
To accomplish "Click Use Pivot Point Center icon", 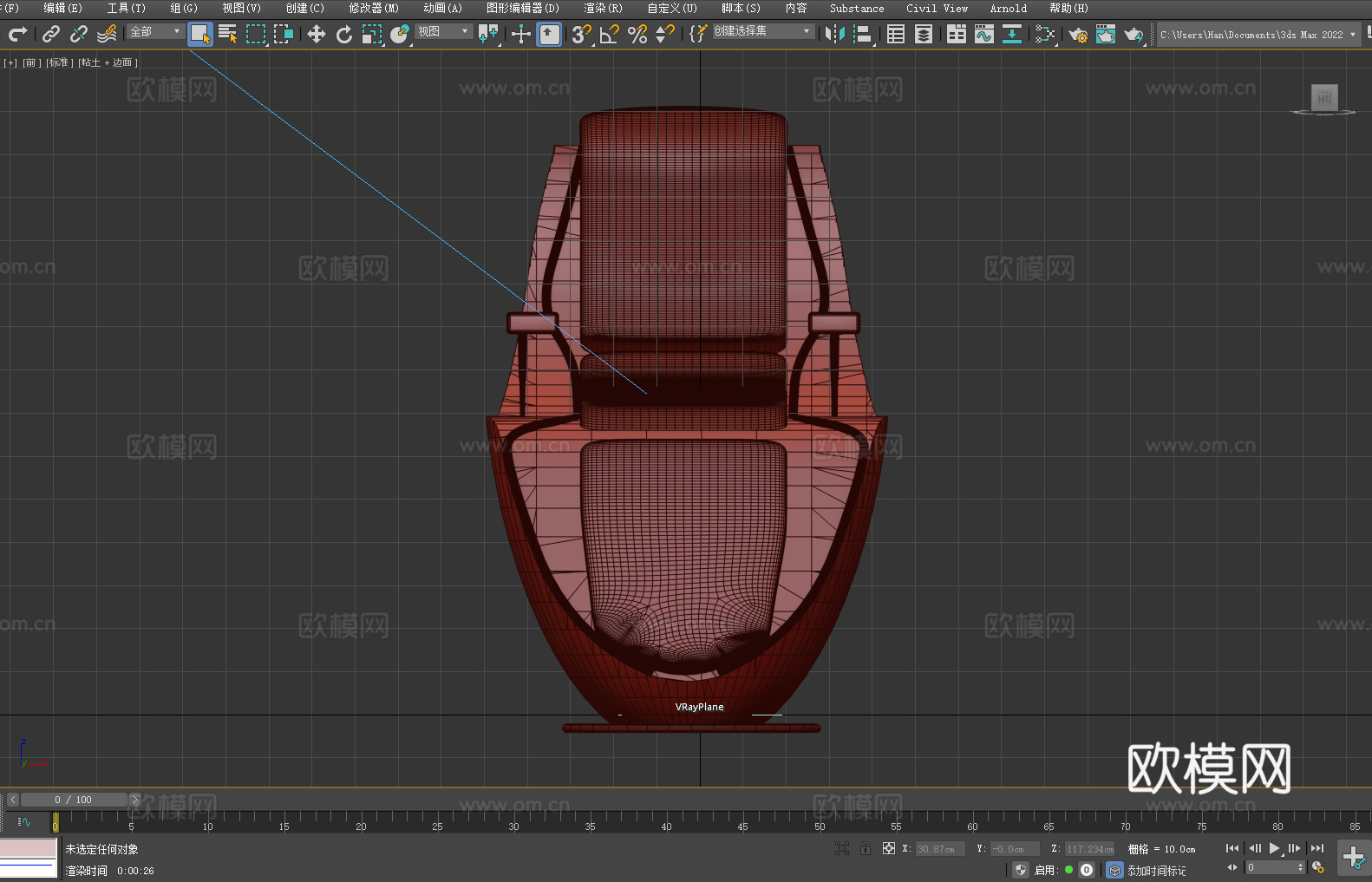I will (x=488, y=34).
